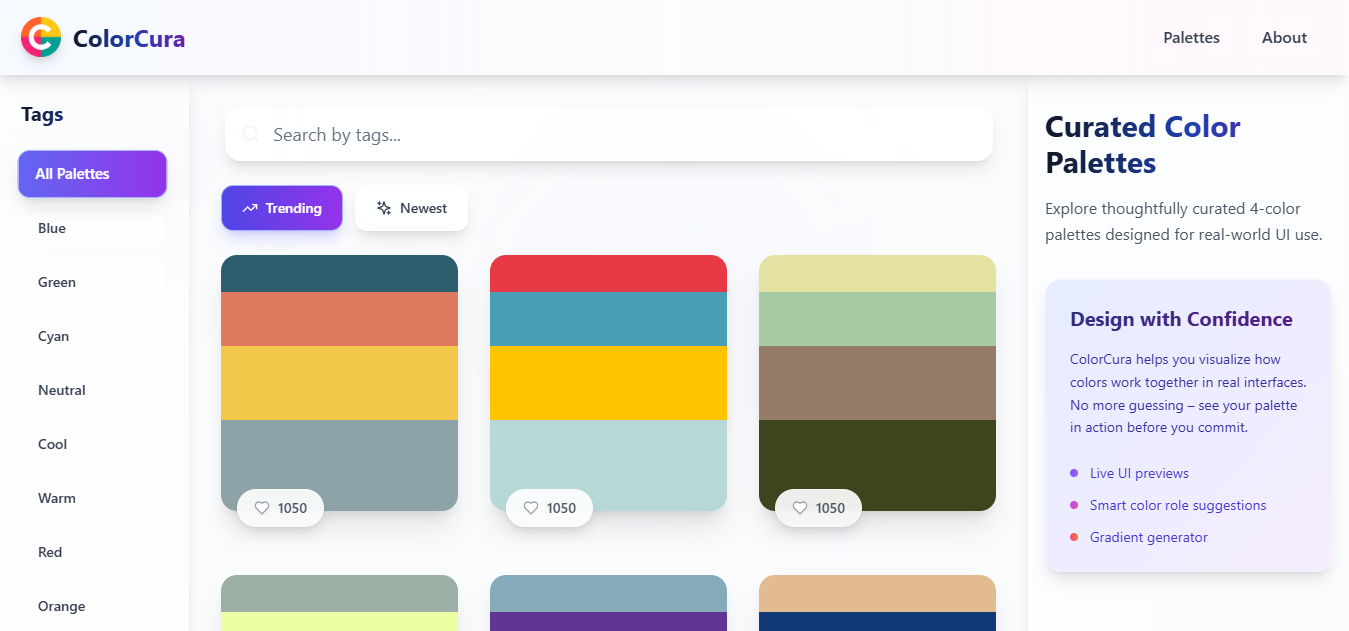Viewport: 1349px width, 631px height.
Task: Click heart icon on red-teal palette
Action: 531,508
